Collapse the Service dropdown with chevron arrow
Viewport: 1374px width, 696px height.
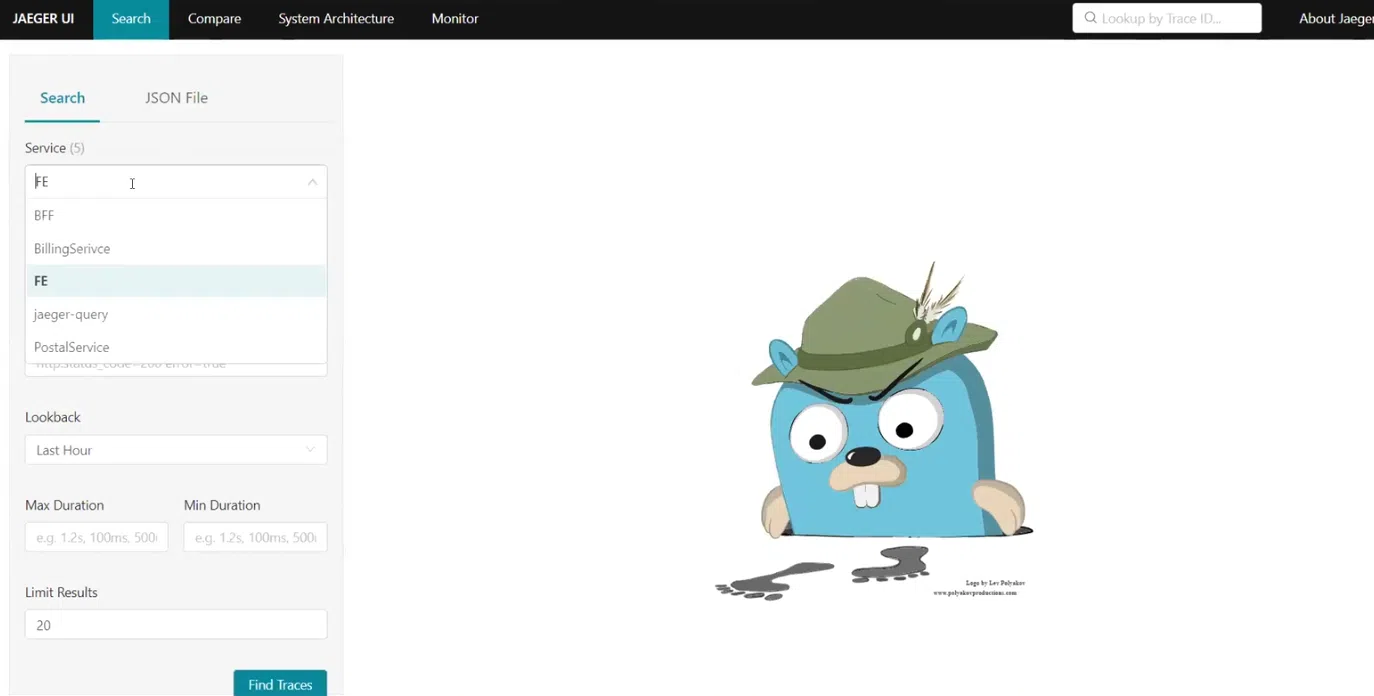[x=312, y=182]
